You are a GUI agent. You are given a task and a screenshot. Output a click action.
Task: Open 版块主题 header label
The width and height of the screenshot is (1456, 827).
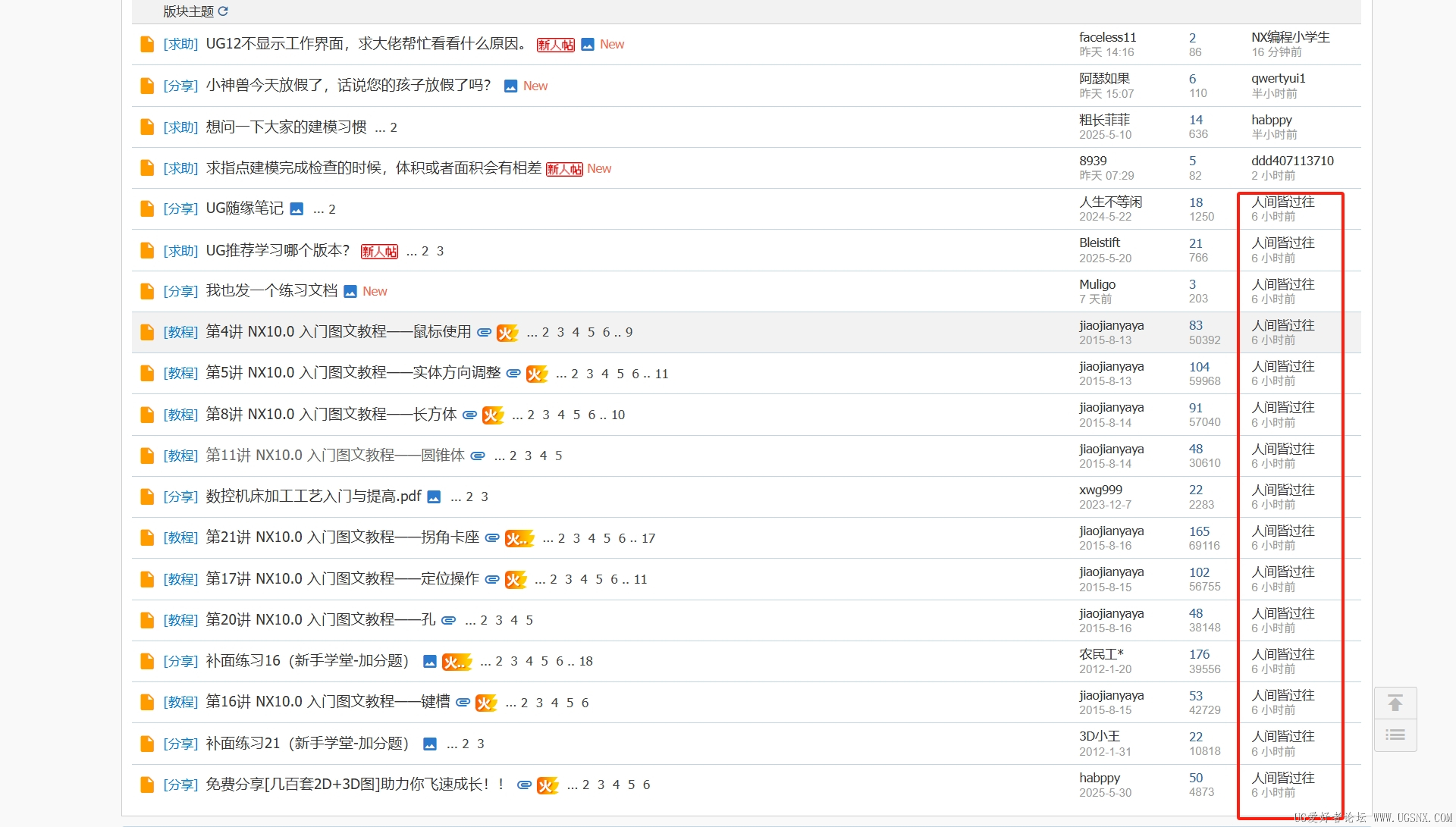pos(188,11)
